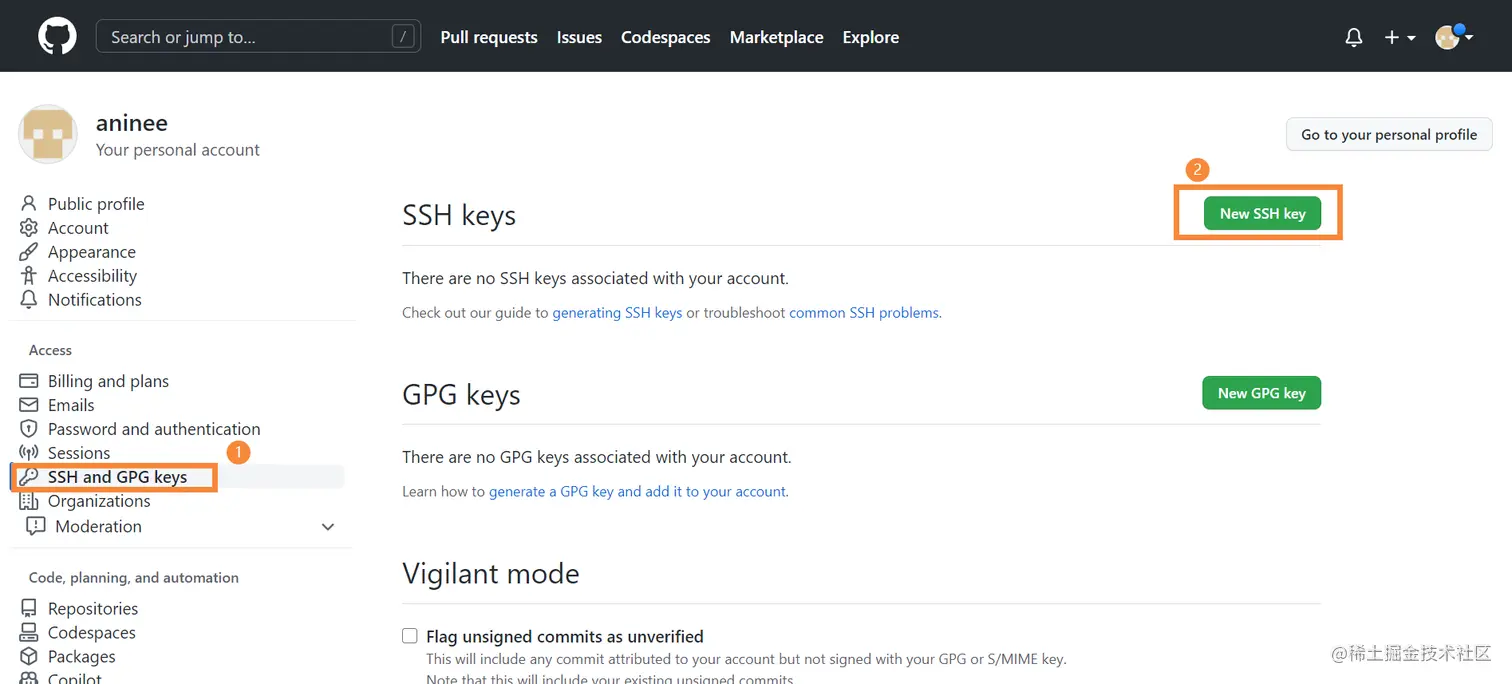Open the plus create-new dropdown
The width and height of the screenshot is (1512, 684).
point(1399,37)
